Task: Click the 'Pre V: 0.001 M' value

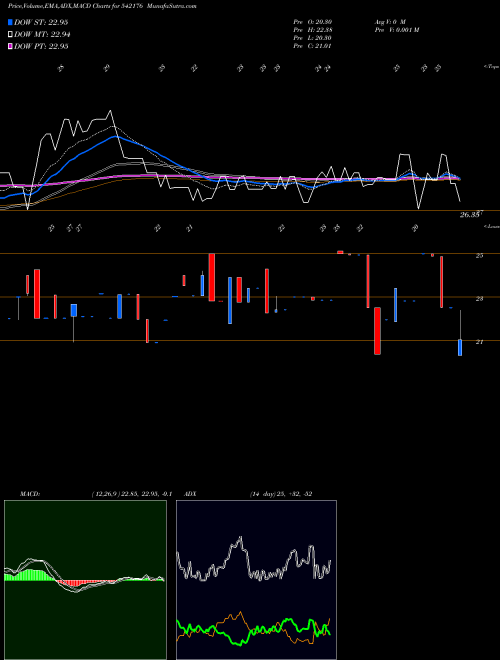Action: [396, 30]
